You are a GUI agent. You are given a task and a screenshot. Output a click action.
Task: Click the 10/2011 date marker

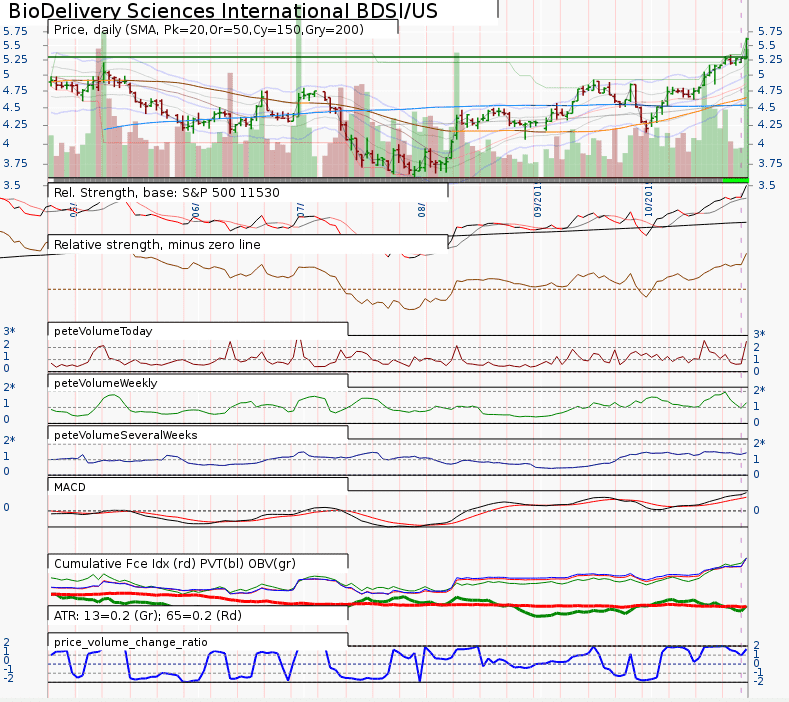649,200
